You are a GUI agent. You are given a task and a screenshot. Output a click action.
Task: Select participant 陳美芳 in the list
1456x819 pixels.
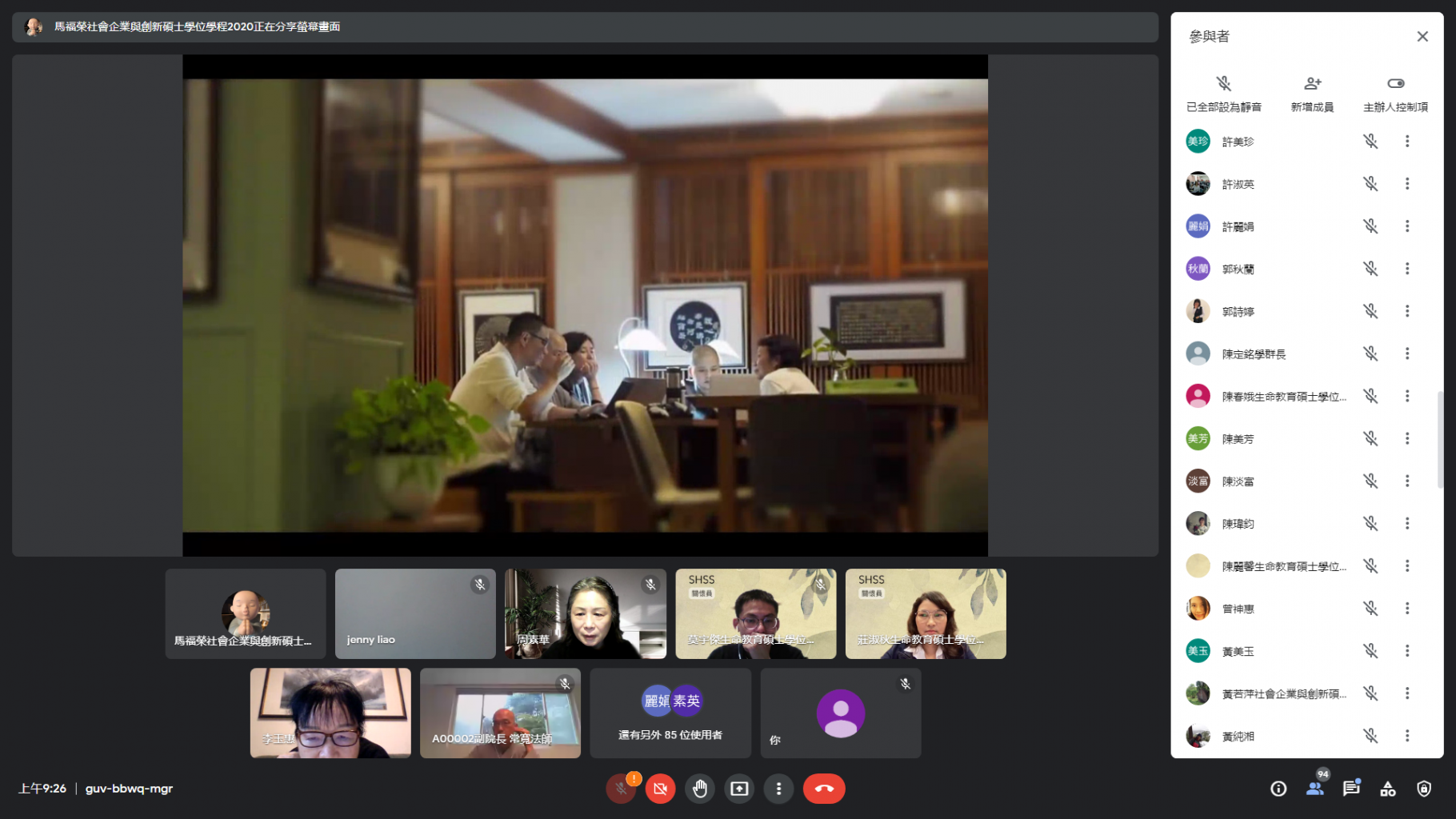[x=1238, y=439]
